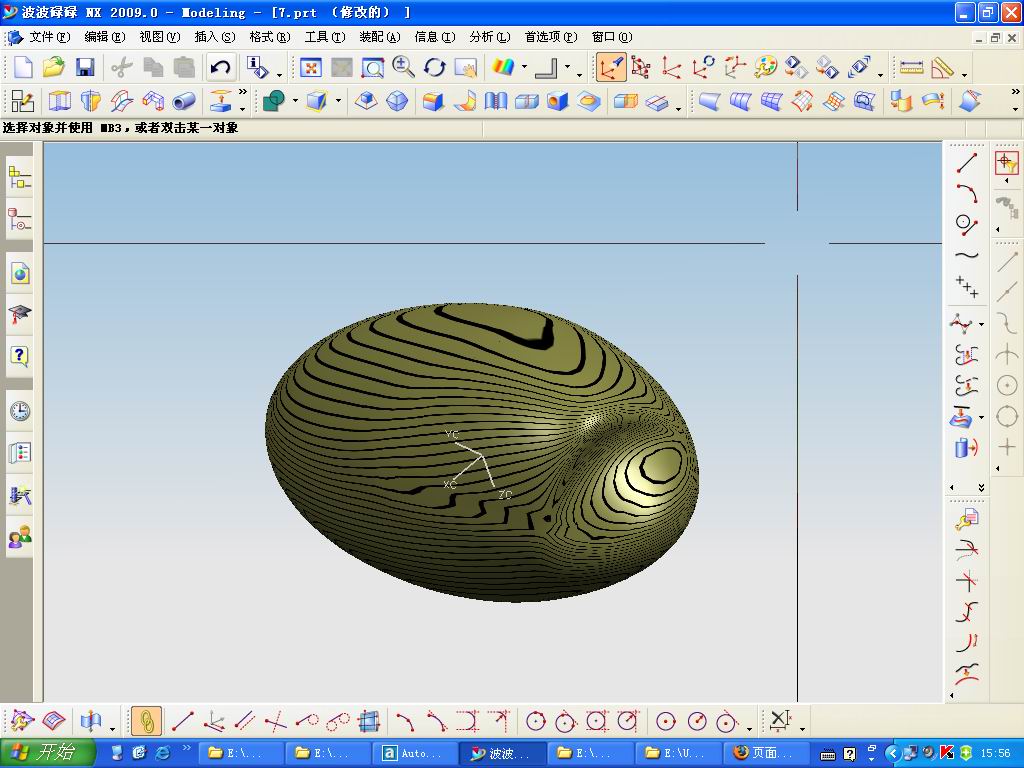This screenshot has height=768, width=1024.
Task: Open the History clock sidebar tab
Action: pyautogui.click(x=20, y=411)
